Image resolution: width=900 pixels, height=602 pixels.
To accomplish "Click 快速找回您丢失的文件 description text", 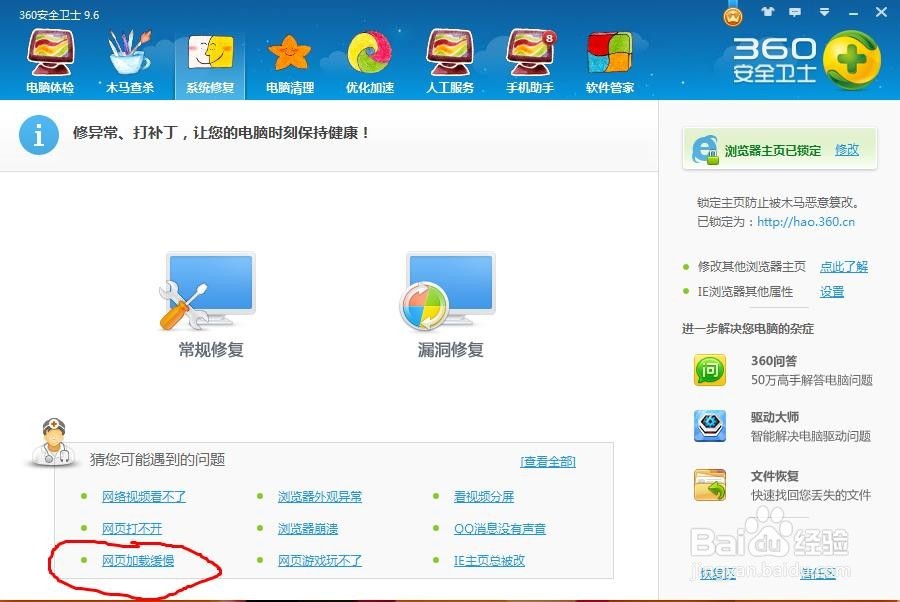I will coord(811,495).
